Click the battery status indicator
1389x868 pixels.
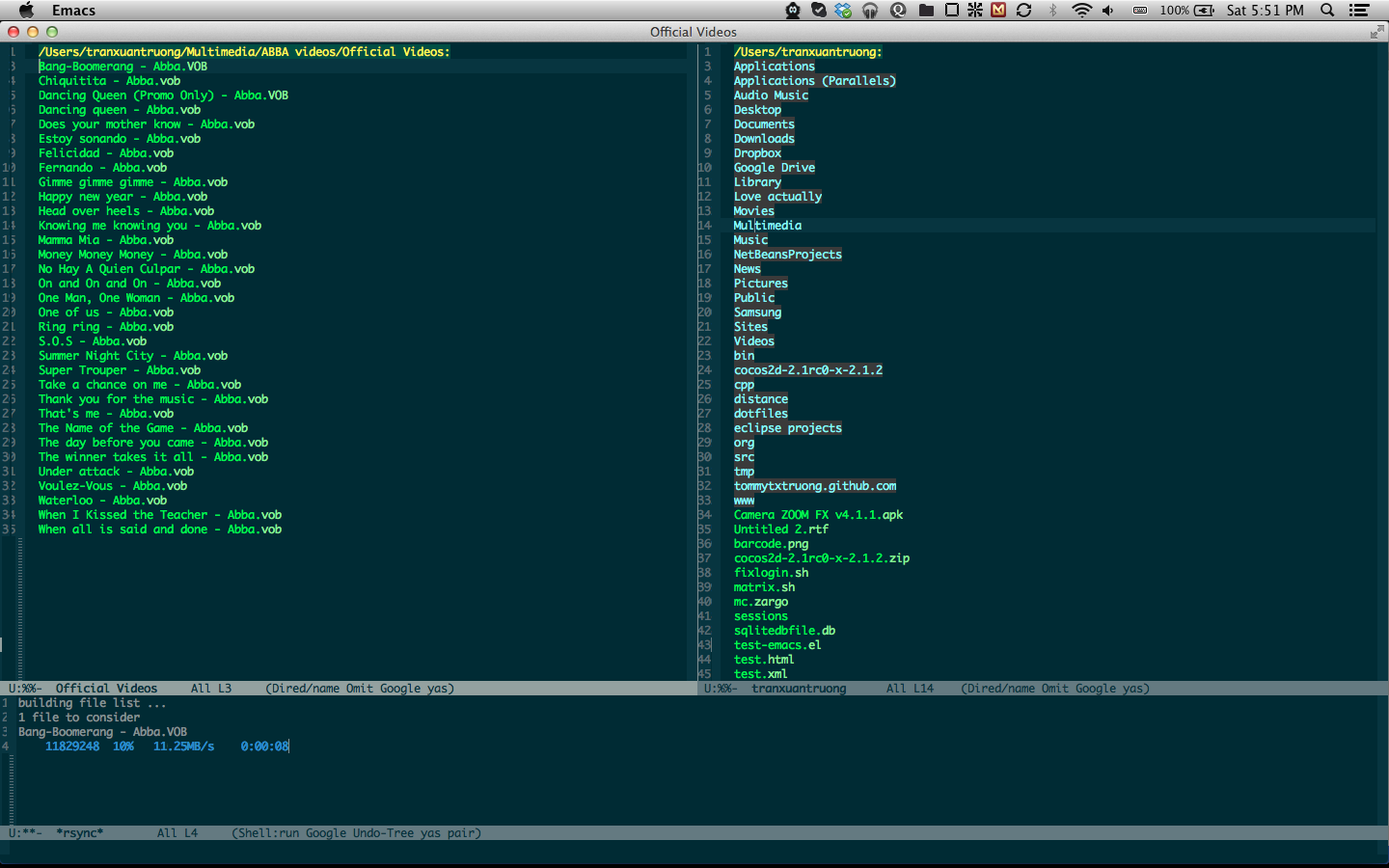tap(1187, 10)
